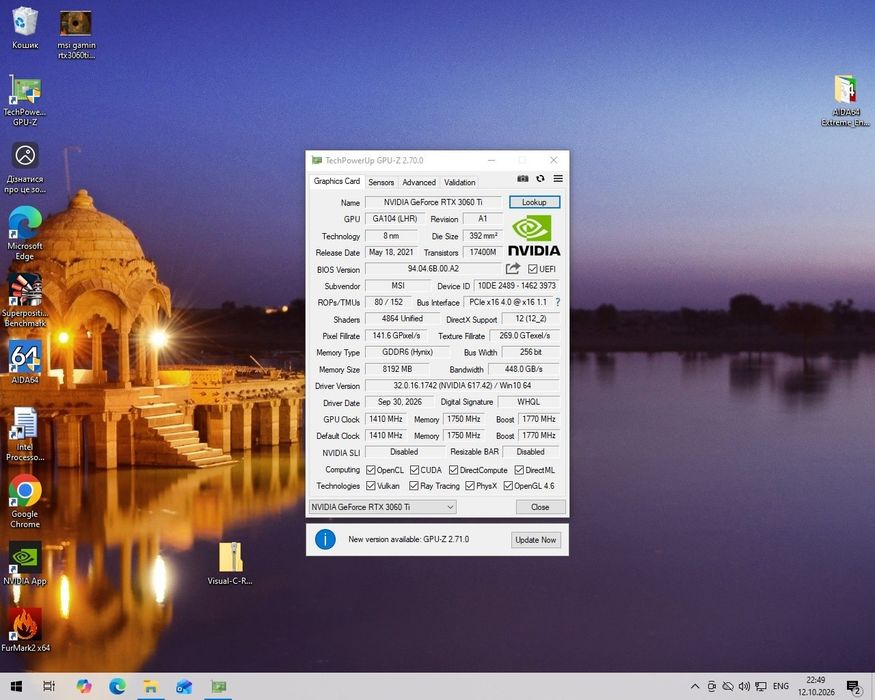Select the Intel Processor desktop shortcut
This screenshot has height=700, width=875.
click(x=25, y=434)
